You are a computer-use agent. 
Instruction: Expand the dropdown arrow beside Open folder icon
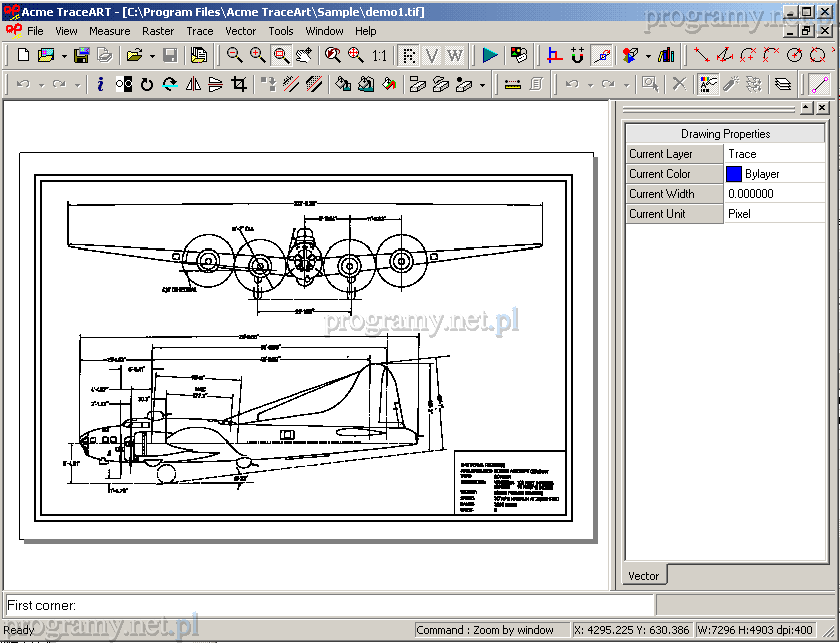(x=151, y=56)
